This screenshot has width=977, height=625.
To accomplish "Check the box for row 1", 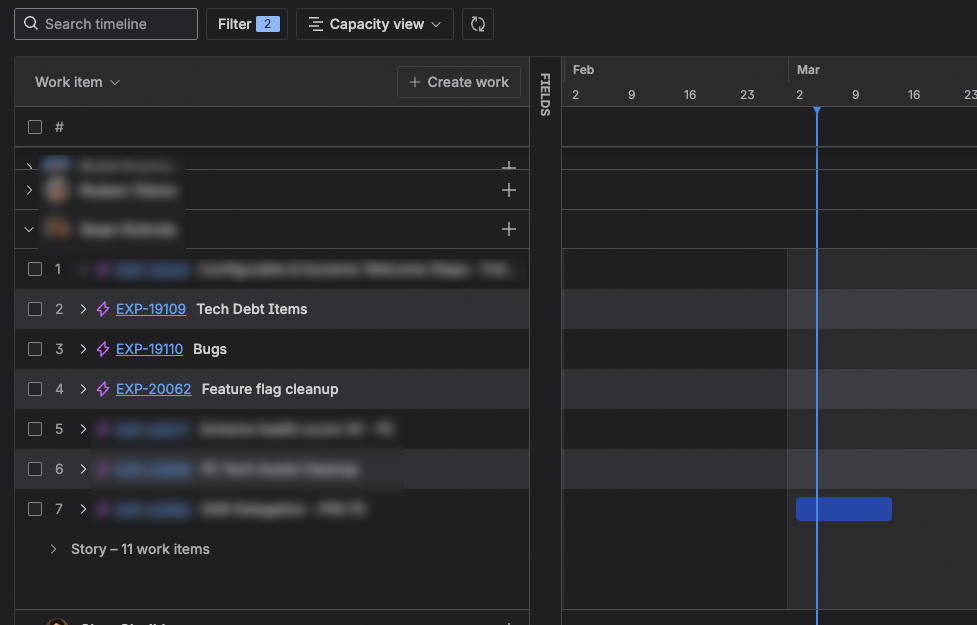I will point(35,269).
